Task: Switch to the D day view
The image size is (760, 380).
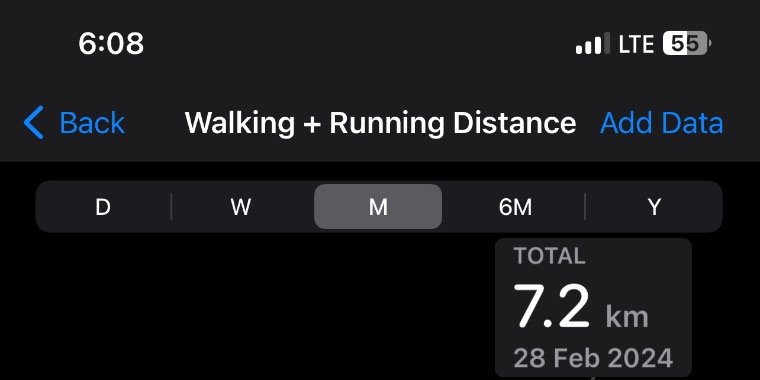Action: point(103,207)
